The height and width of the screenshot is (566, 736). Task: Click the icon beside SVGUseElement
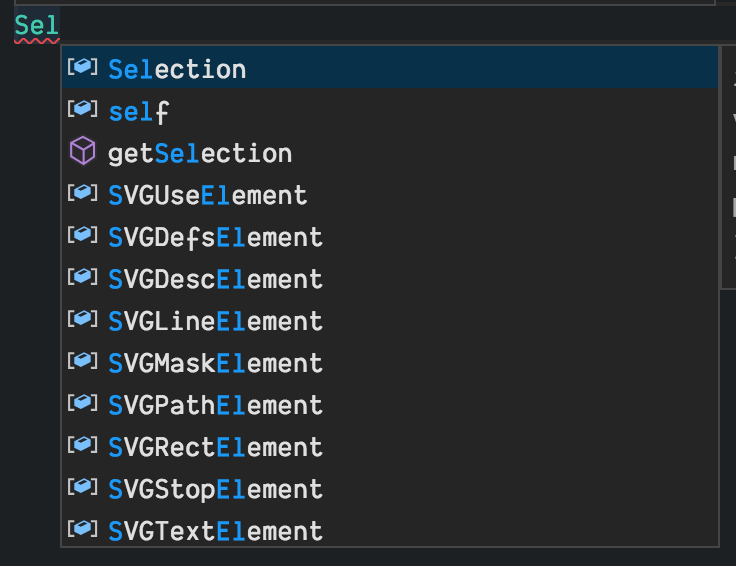pyautogui.click(x=82, y=194)
